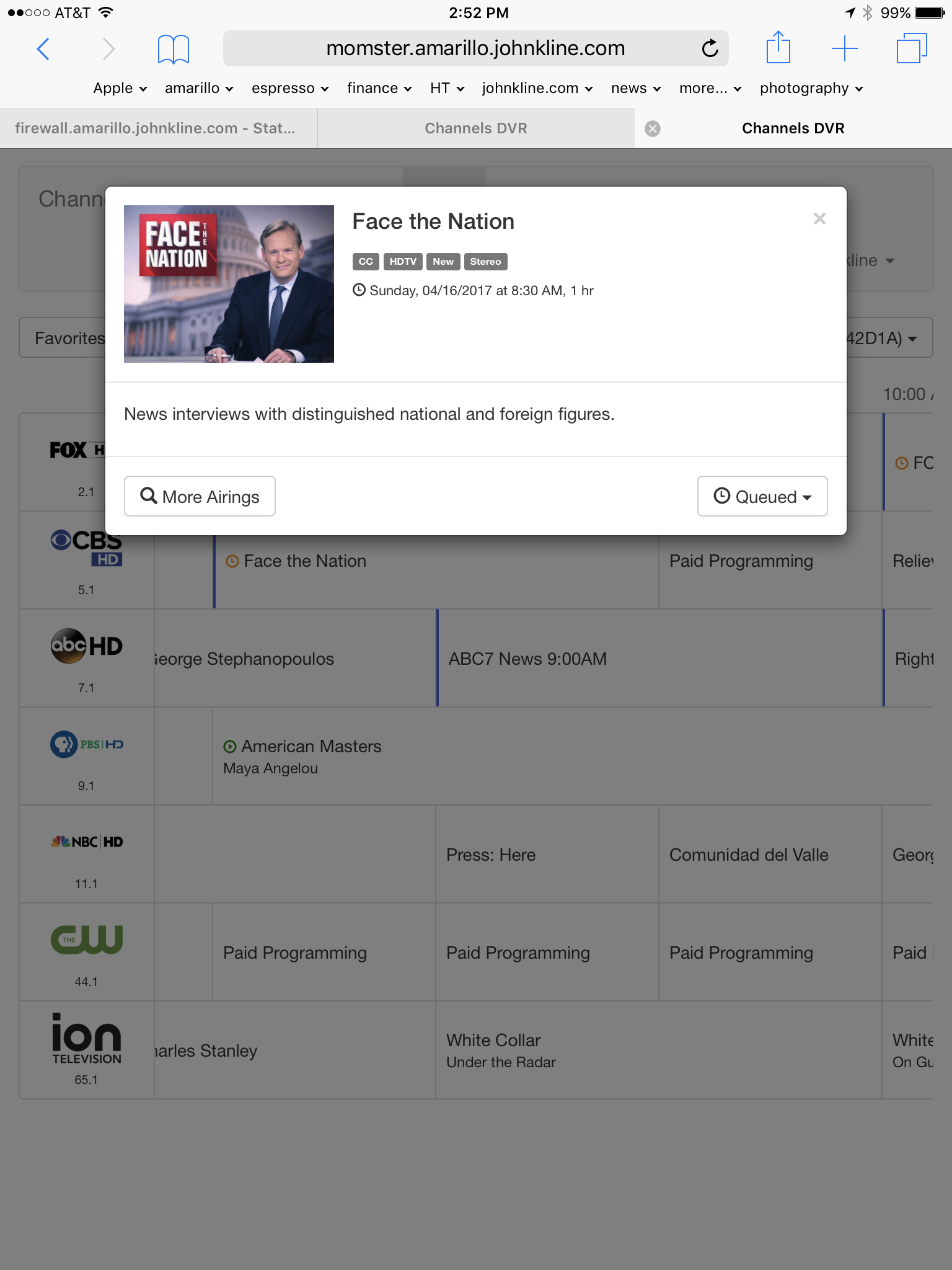
Task: Expand the espresso bookmarks folder
Action: (289, 88)
